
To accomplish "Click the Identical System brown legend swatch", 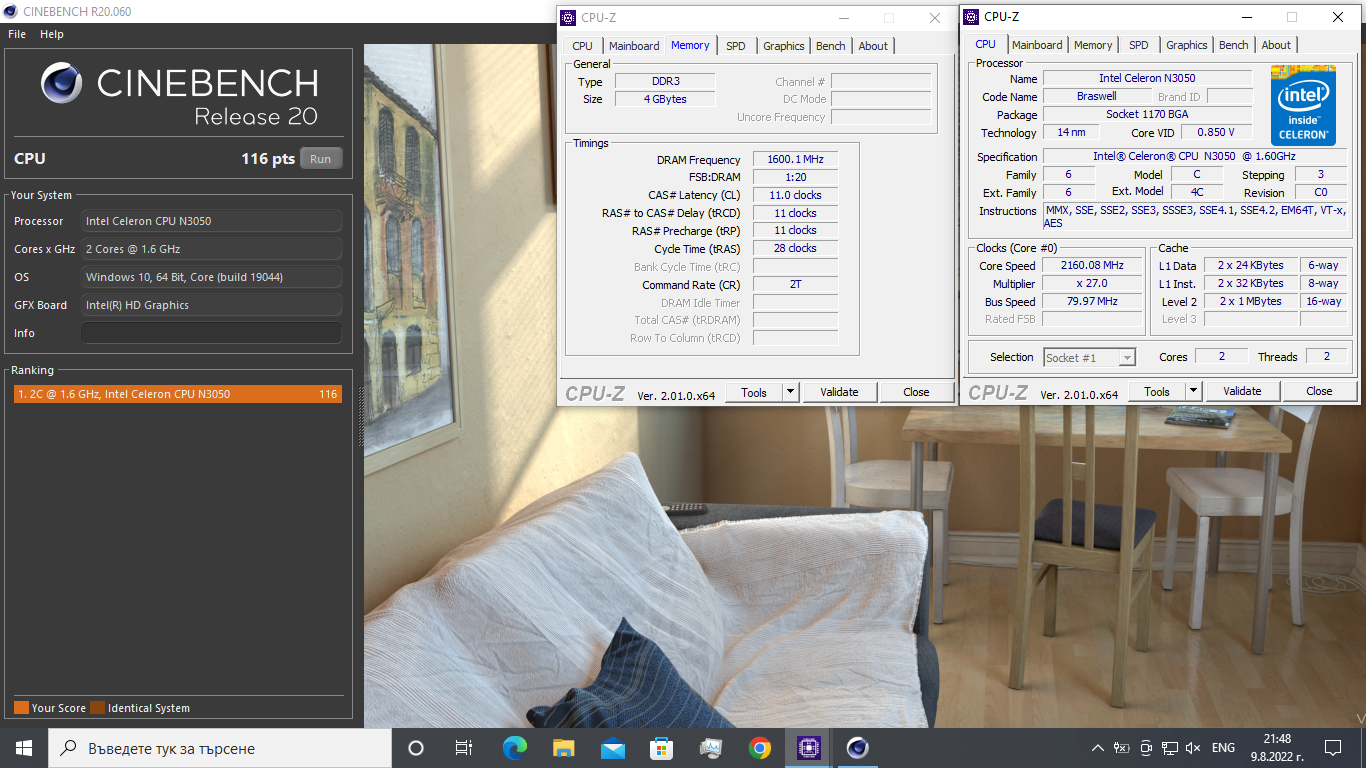I will point(97,708).
